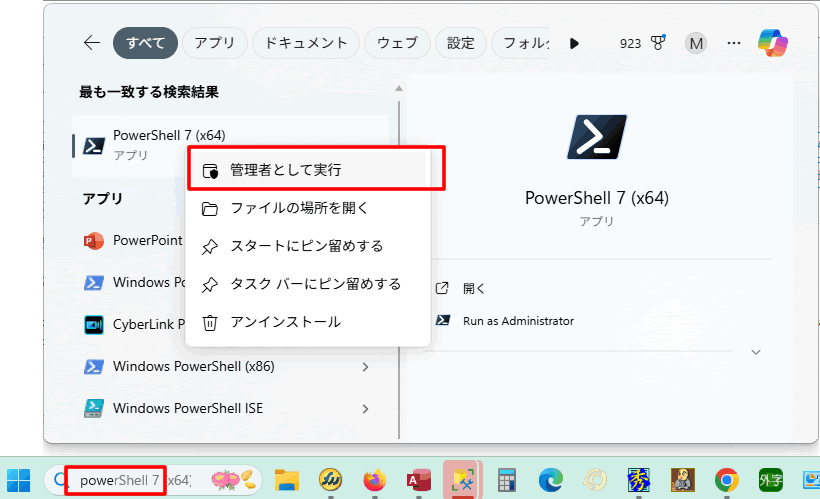This screenshot has height=499, width=820.
Task: Click the PowerShell 7 result icon
Action: [x=94, y=146]
